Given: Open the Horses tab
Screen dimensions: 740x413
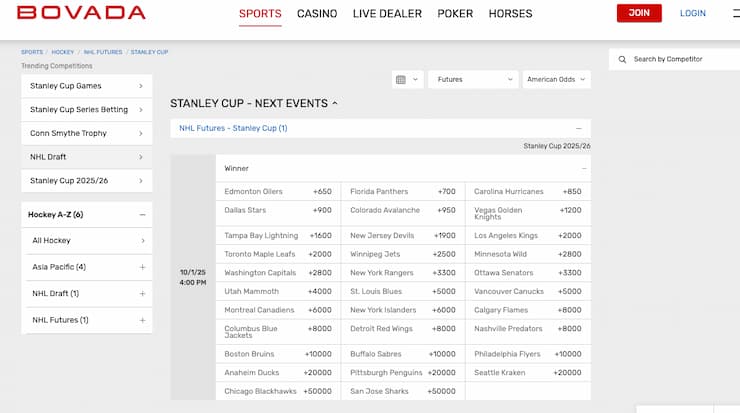Looking at the screenshot, I should (510, 14).
